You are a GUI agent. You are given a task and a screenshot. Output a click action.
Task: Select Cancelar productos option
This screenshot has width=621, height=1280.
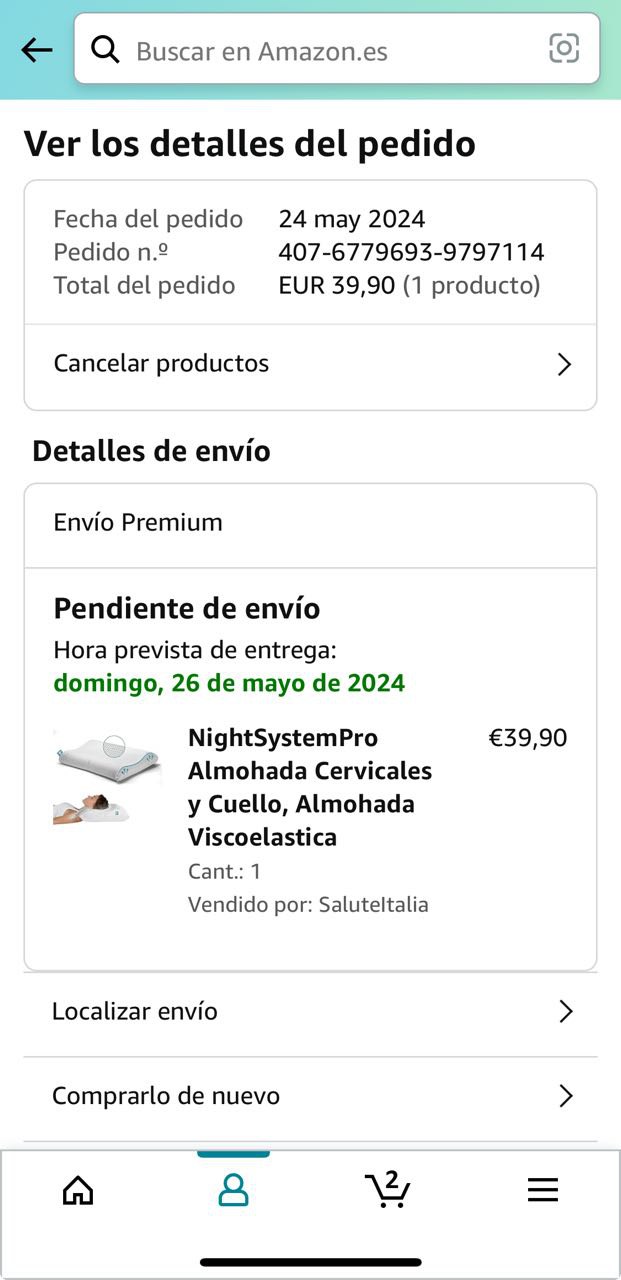[162, 363]
